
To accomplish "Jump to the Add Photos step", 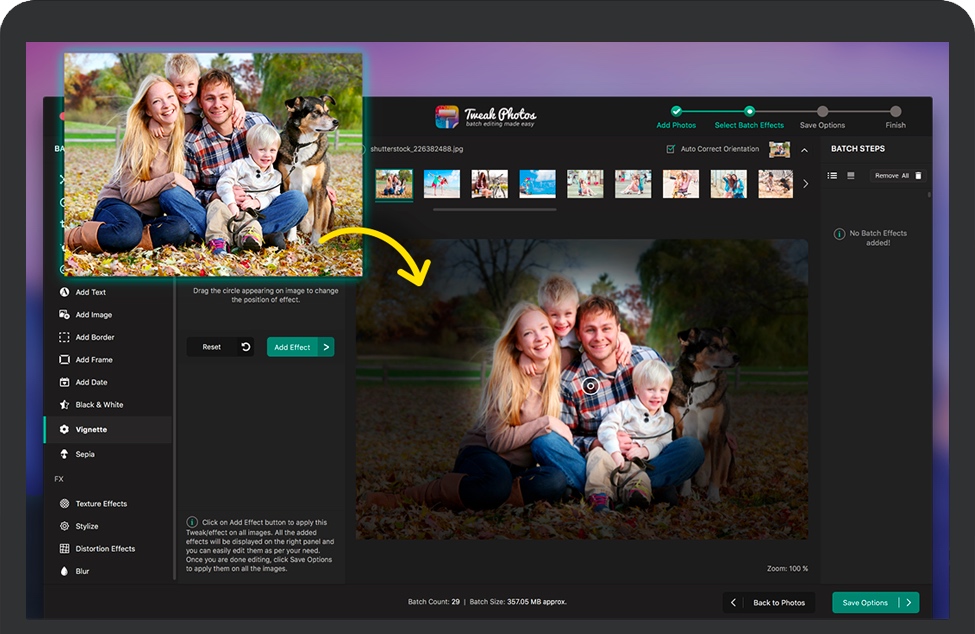I will click(x=676, y=112).
